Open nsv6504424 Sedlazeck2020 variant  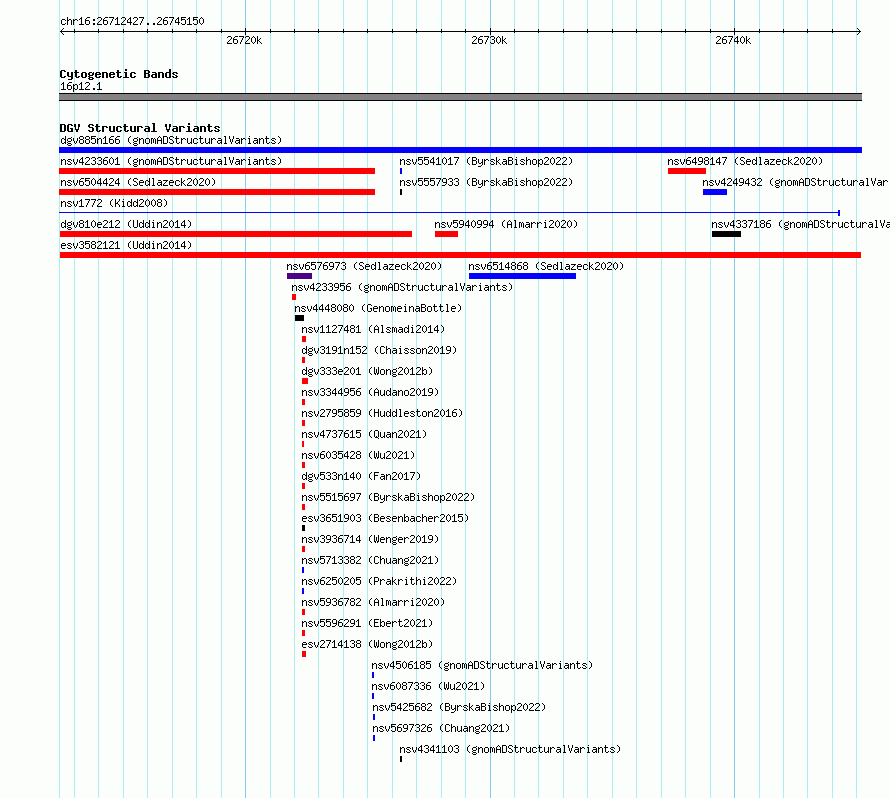point(138,182)
